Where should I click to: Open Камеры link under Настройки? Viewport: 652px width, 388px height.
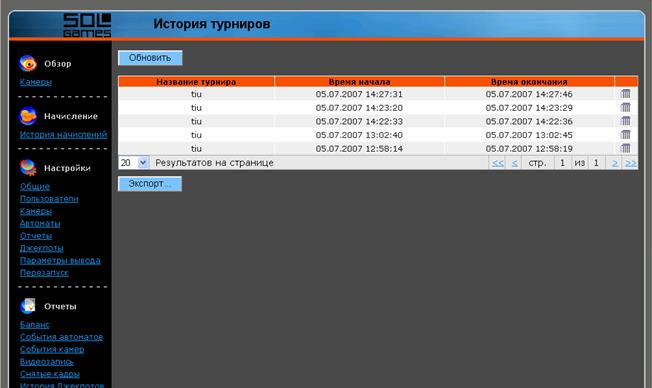36,211
